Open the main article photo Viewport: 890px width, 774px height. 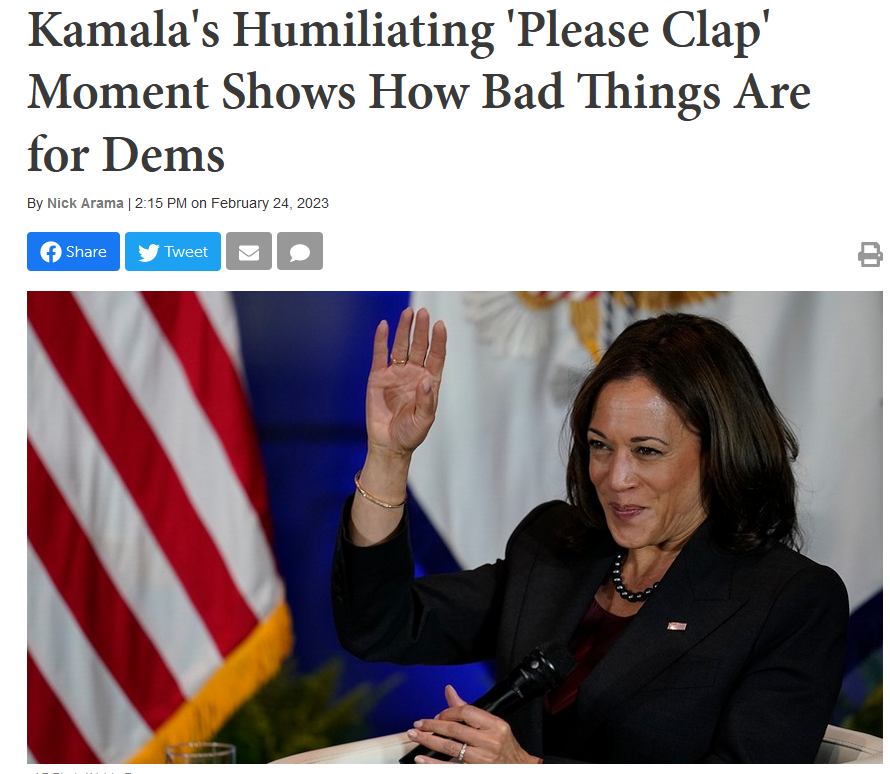click(455, 527)
